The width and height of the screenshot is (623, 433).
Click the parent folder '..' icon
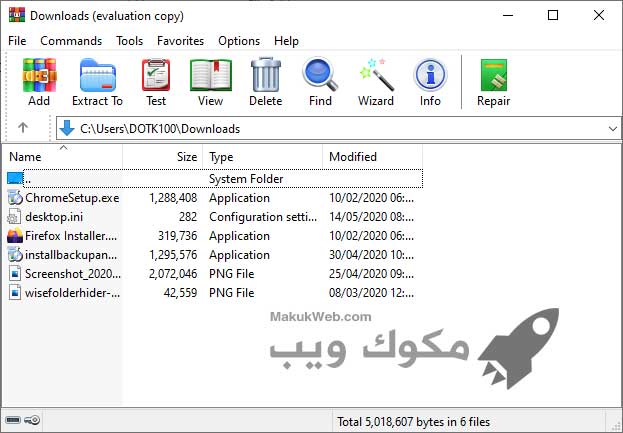coord(15,178)
